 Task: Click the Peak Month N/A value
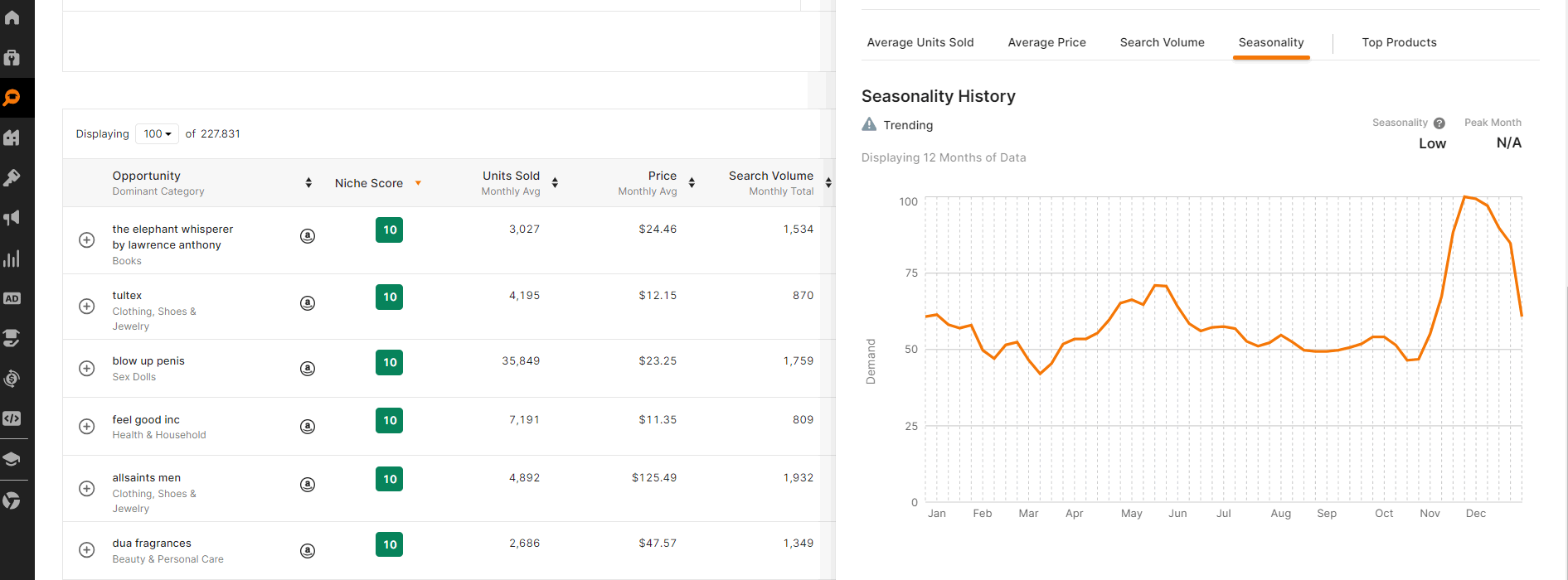(x=1509, y=143)
